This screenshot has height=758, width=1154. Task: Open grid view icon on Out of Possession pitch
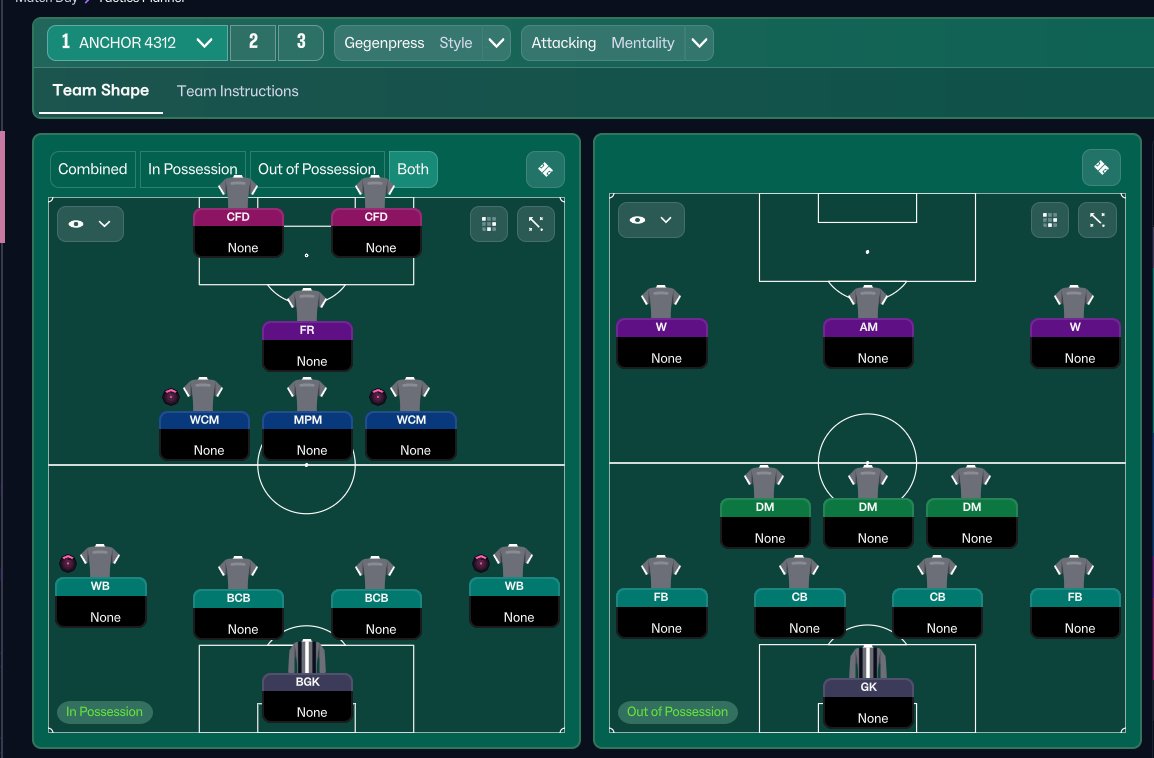point(1049,219)
